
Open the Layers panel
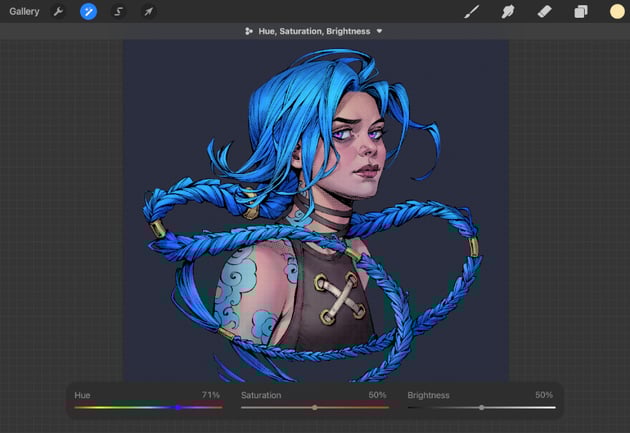point(581,12)
